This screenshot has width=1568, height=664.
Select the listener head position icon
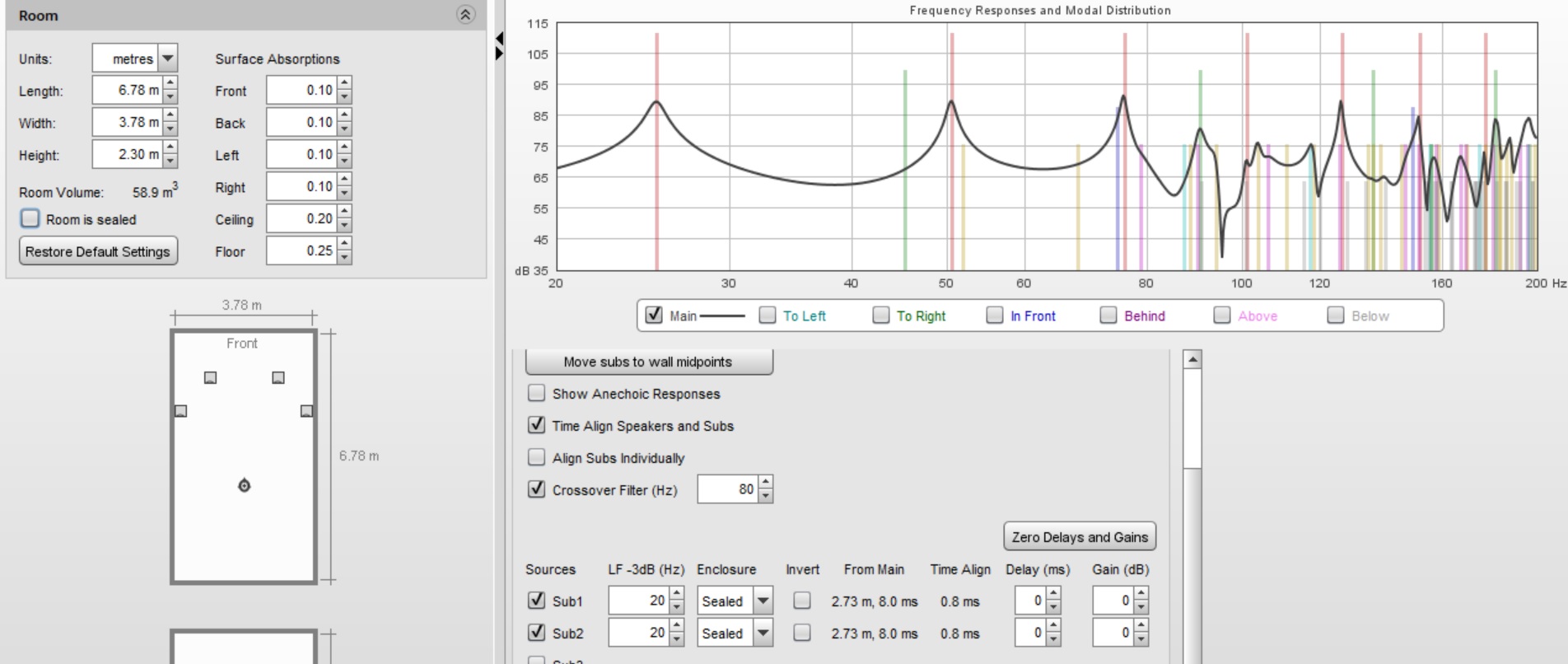click(x=244, y=485)
